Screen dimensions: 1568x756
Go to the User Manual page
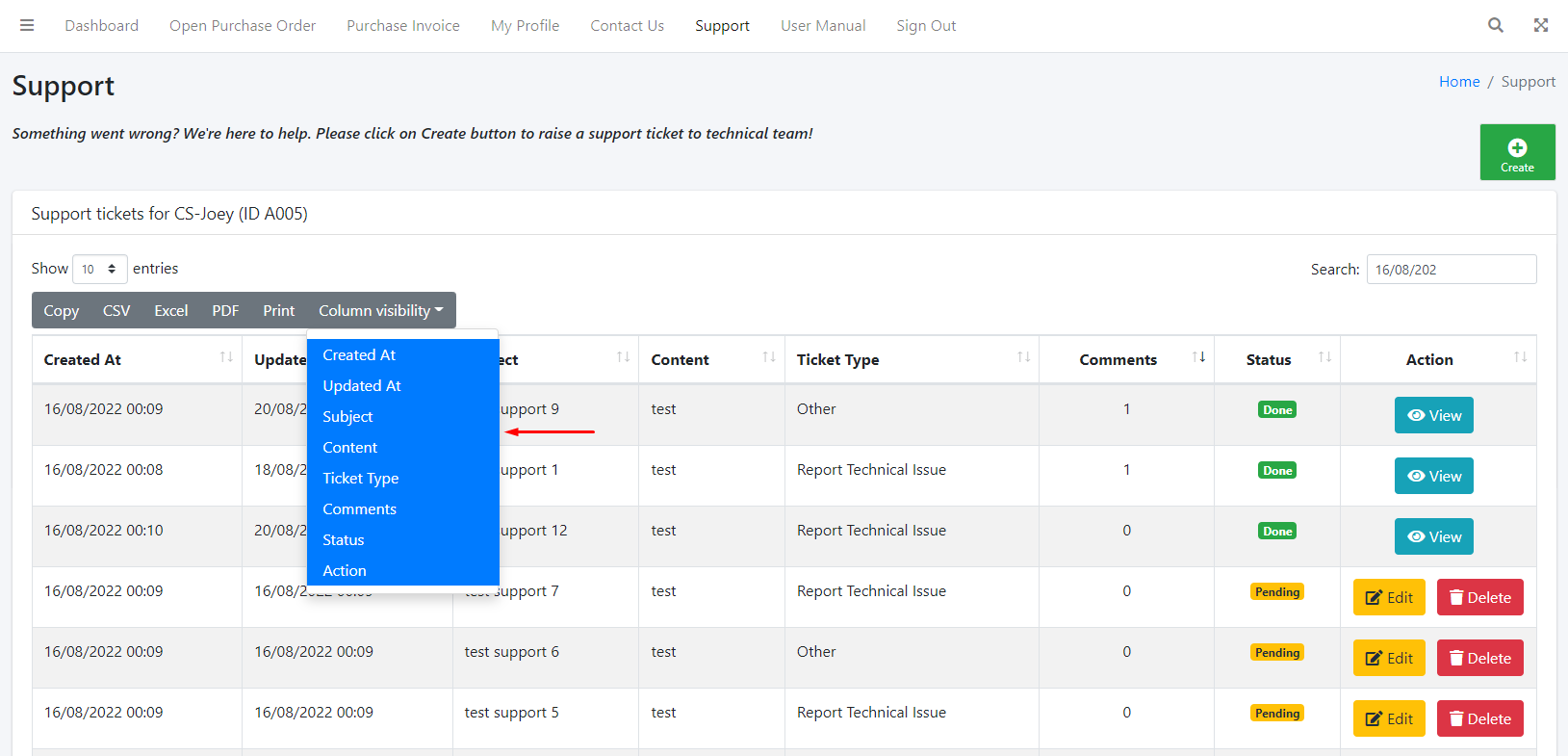tap(823, 26)
